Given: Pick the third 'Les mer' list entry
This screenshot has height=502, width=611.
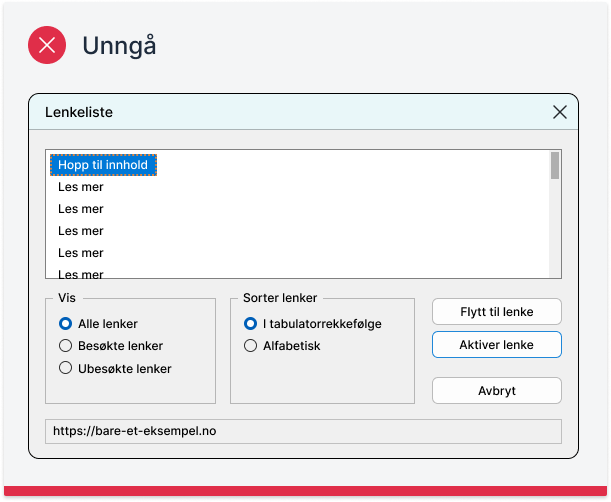Looking at the screenshot, I should point(81,231).
